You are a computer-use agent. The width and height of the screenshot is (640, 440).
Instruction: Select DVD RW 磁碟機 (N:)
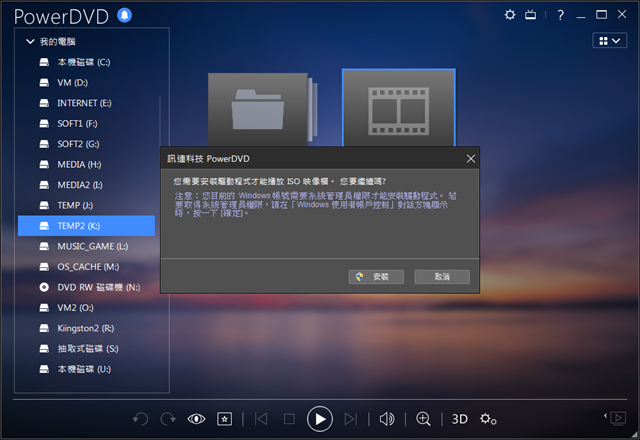87,287
